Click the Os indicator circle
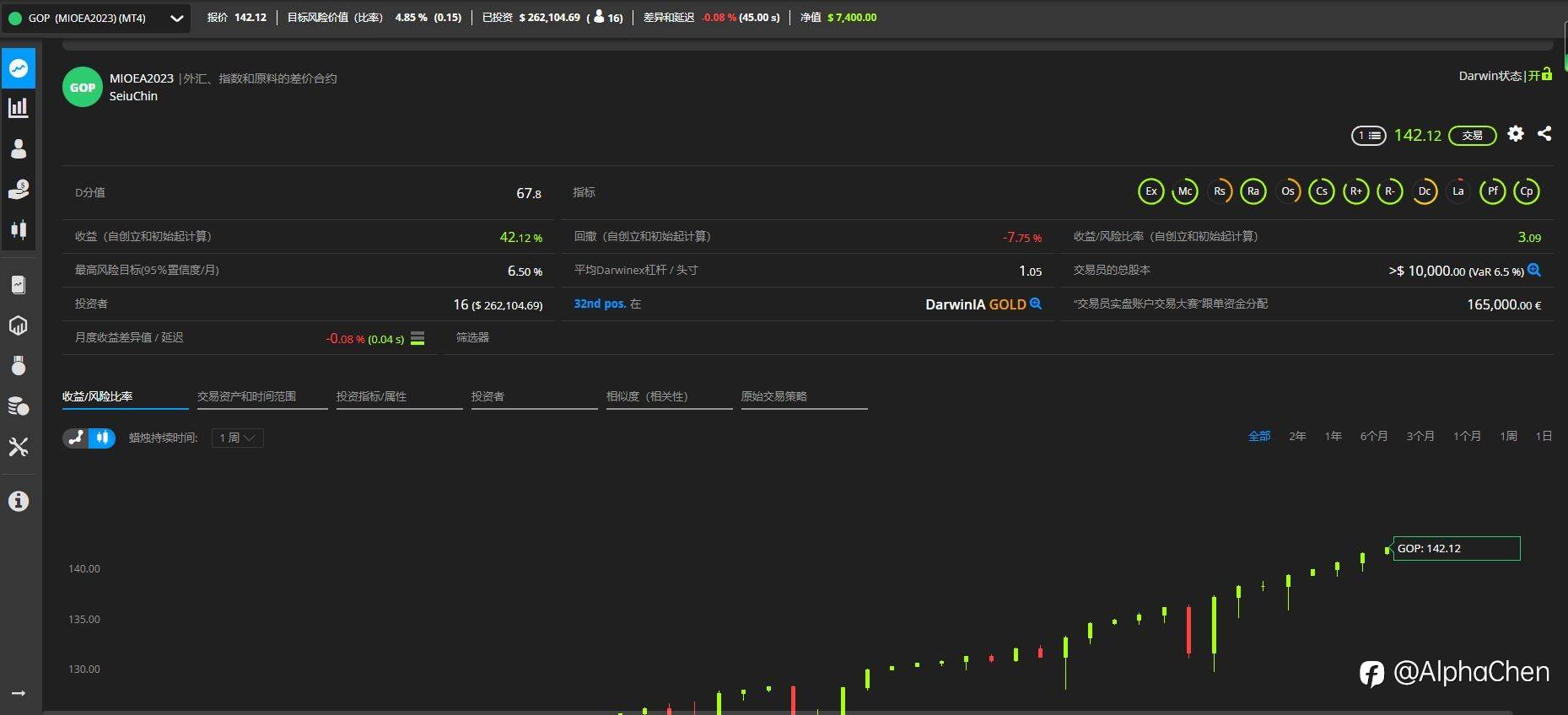 (x=1288, y=191)
